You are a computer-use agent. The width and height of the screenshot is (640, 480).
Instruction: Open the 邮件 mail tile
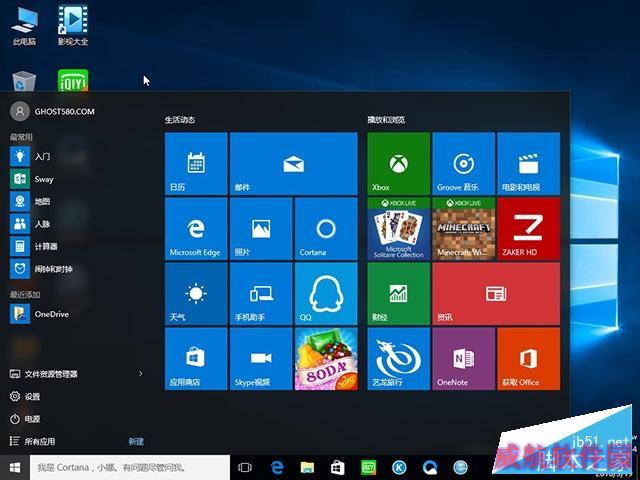coord(293,163)
